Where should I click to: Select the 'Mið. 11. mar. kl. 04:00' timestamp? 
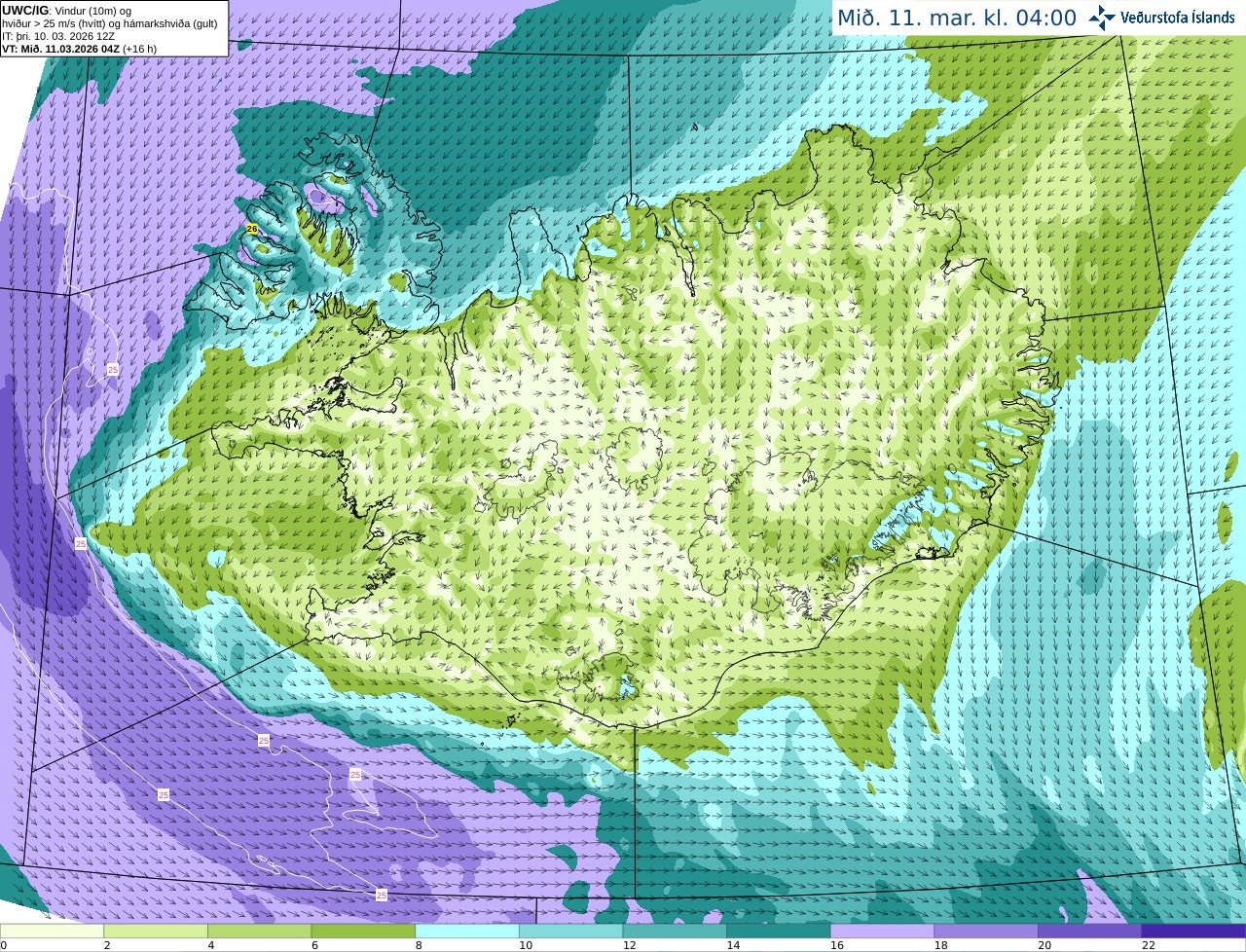tap(957, 18)
